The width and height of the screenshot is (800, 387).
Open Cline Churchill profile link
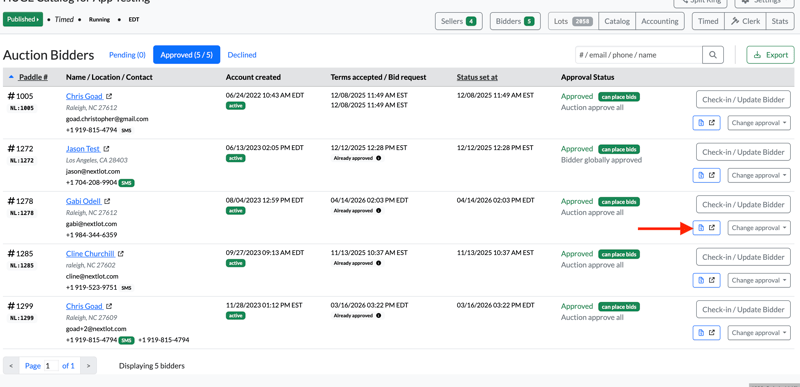click(x=90, y=254)
